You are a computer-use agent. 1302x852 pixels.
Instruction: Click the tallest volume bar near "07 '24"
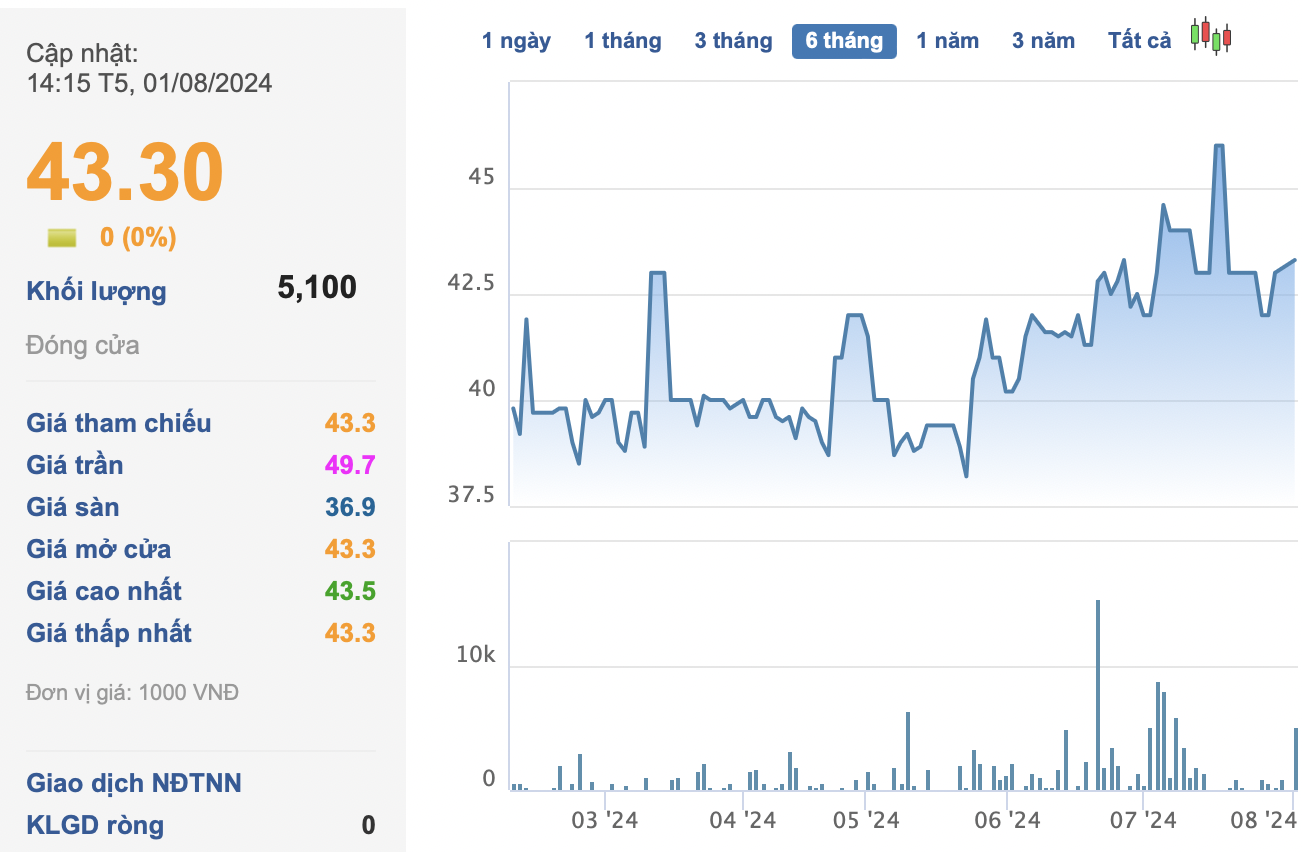tap(1100, 690)
